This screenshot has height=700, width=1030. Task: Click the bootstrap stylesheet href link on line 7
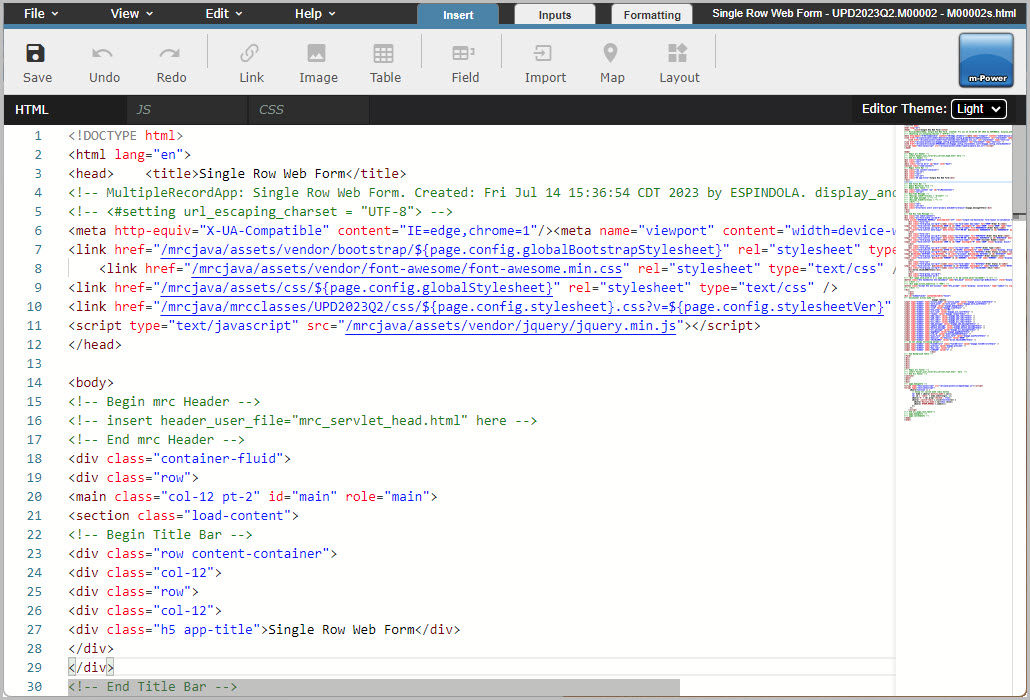pyautogui.click(x=441, y=250)
